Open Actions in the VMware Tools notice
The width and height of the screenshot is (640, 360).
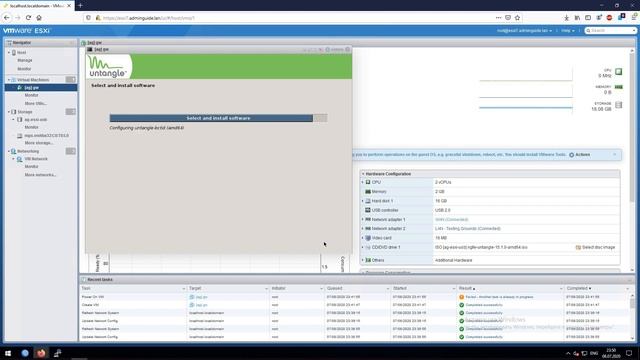pyautogui.click(x=580, y=155)
